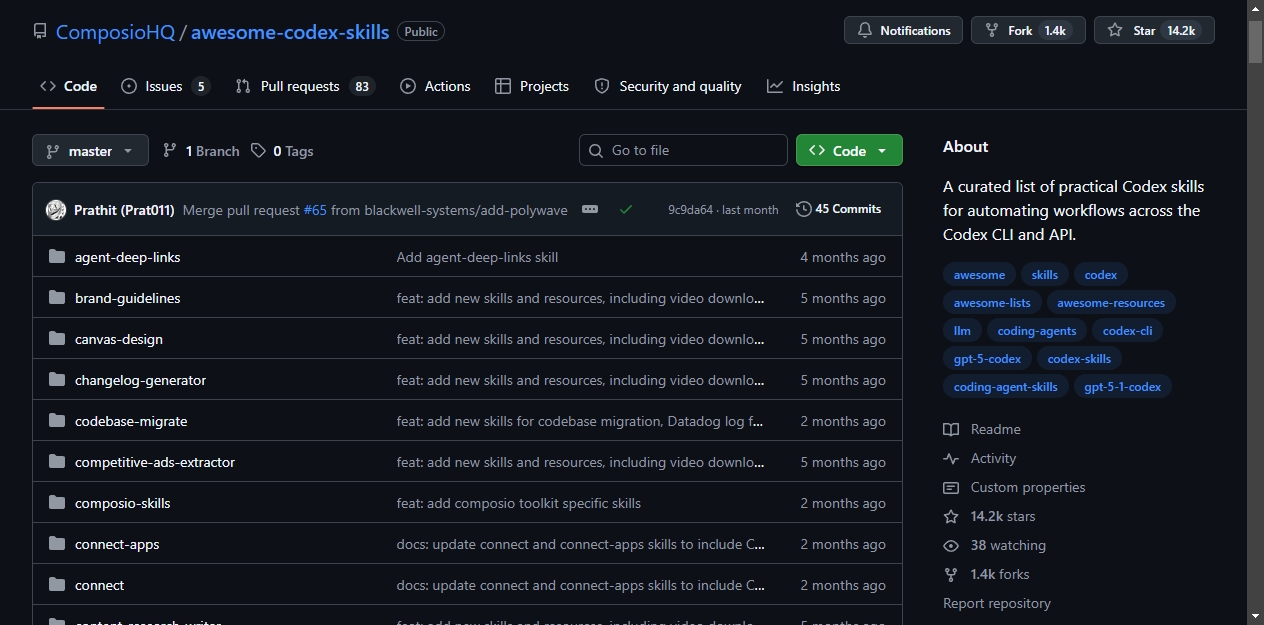The height and width of the screenshot is (625, 1264).
Task: Open the Projects tab
Action: (x=532, y=86)
